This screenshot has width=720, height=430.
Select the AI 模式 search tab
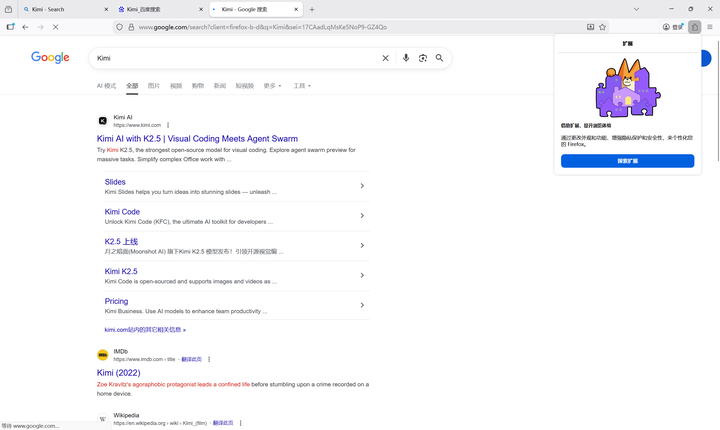coord(106,86)
